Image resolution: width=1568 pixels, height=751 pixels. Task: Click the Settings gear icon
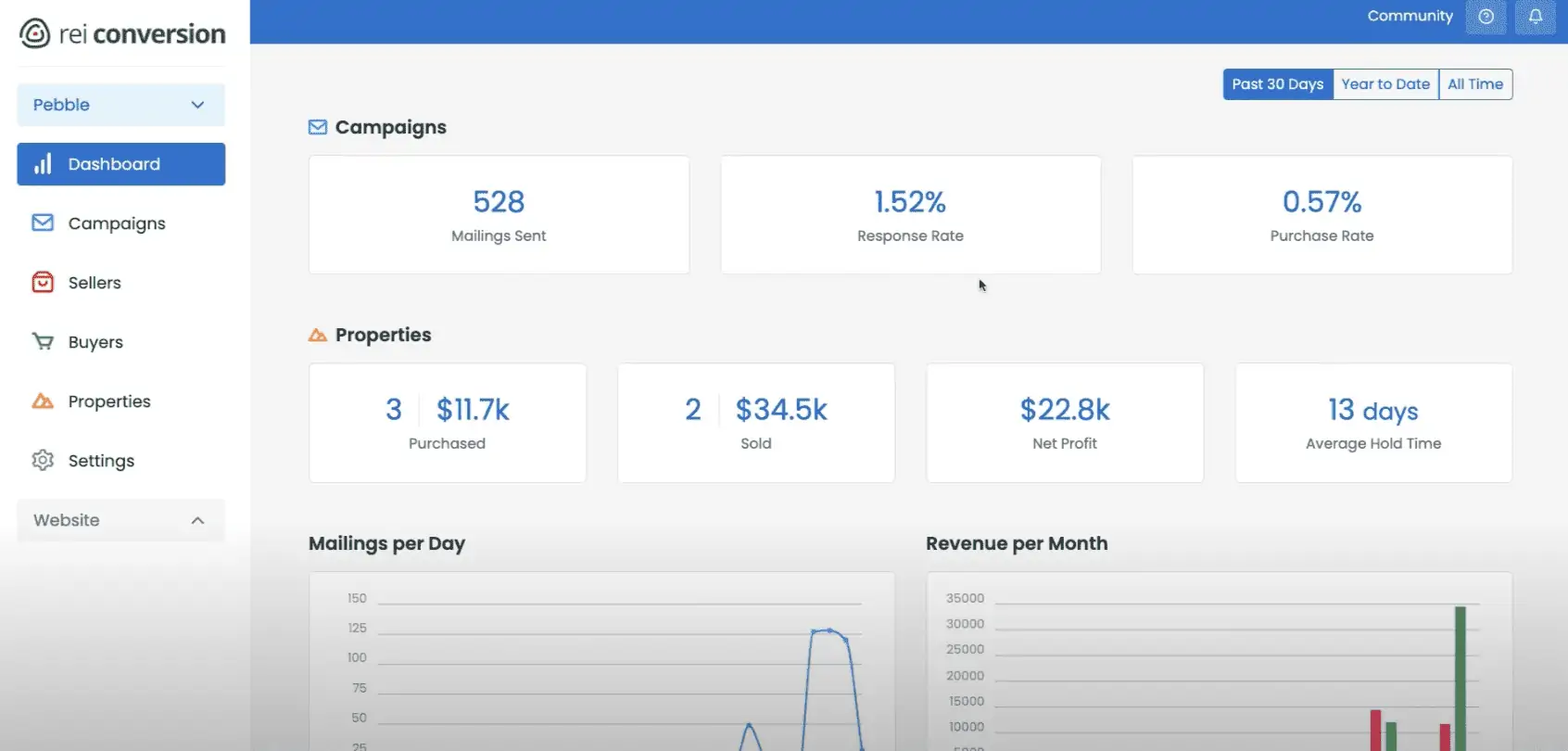point(43,460)
